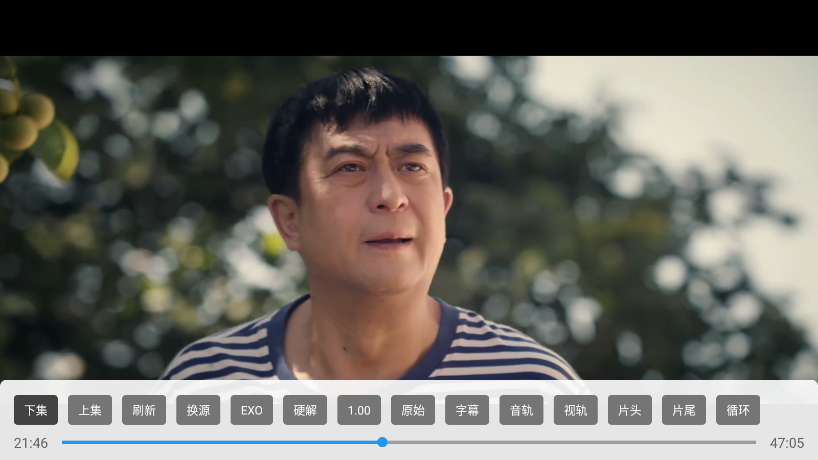Refresh playback using 刷新 button
The image size is (818, 460).
pos(144,410)
